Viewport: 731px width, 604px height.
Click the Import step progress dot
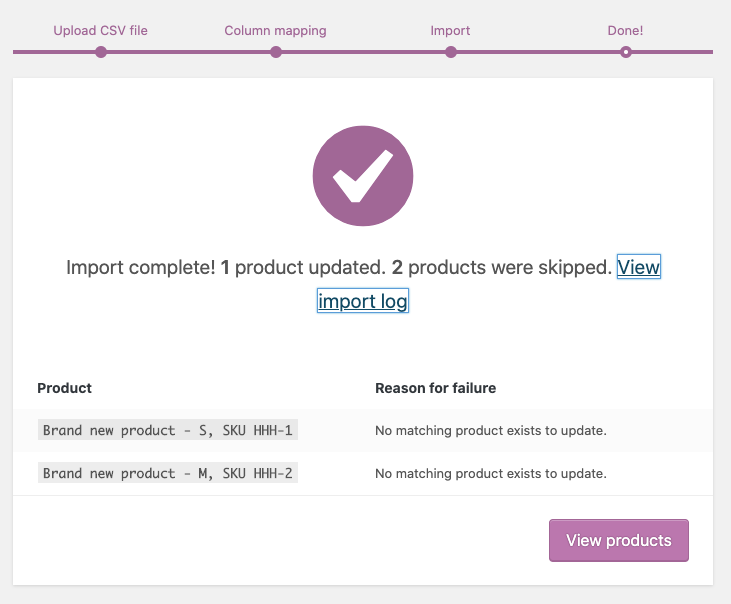pyautogui.click(x=451, y=52)
